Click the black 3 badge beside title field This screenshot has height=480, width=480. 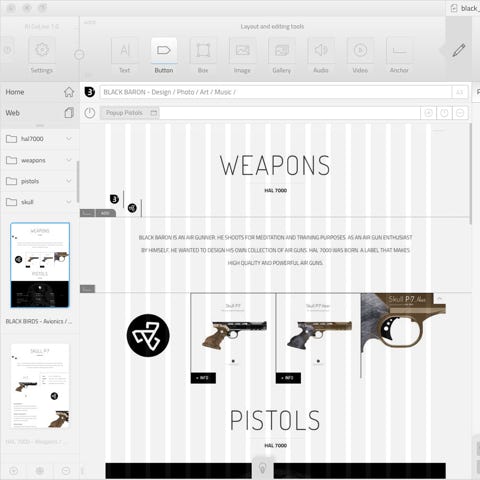pos(90,92)
